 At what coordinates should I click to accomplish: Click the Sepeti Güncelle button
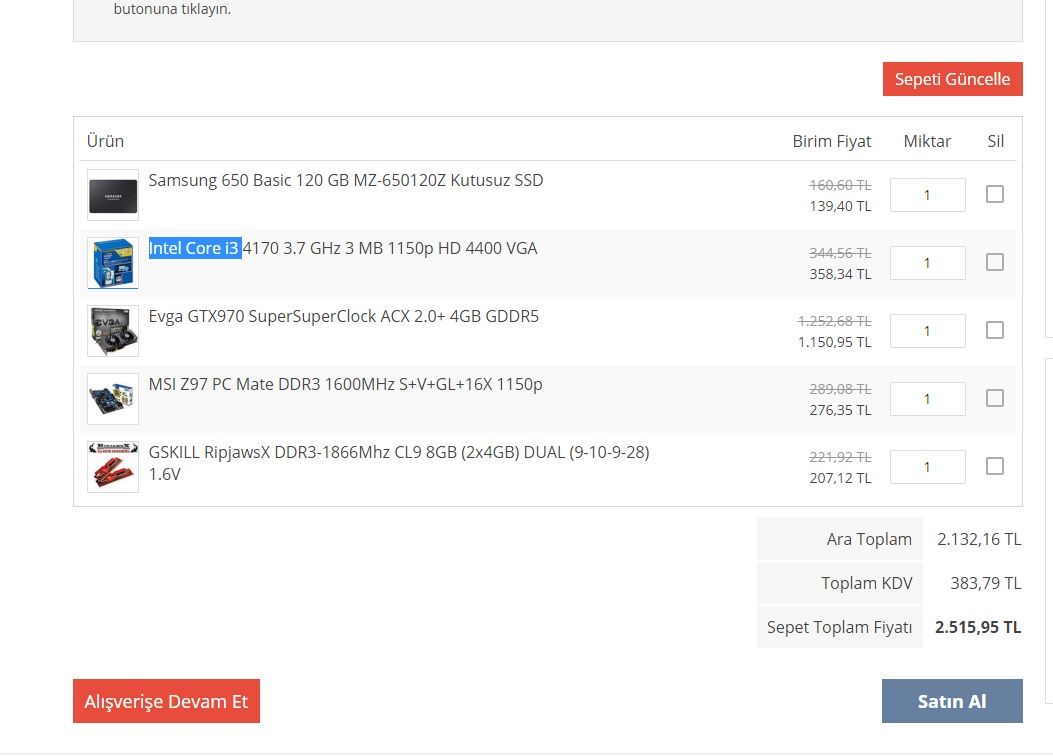952,79
